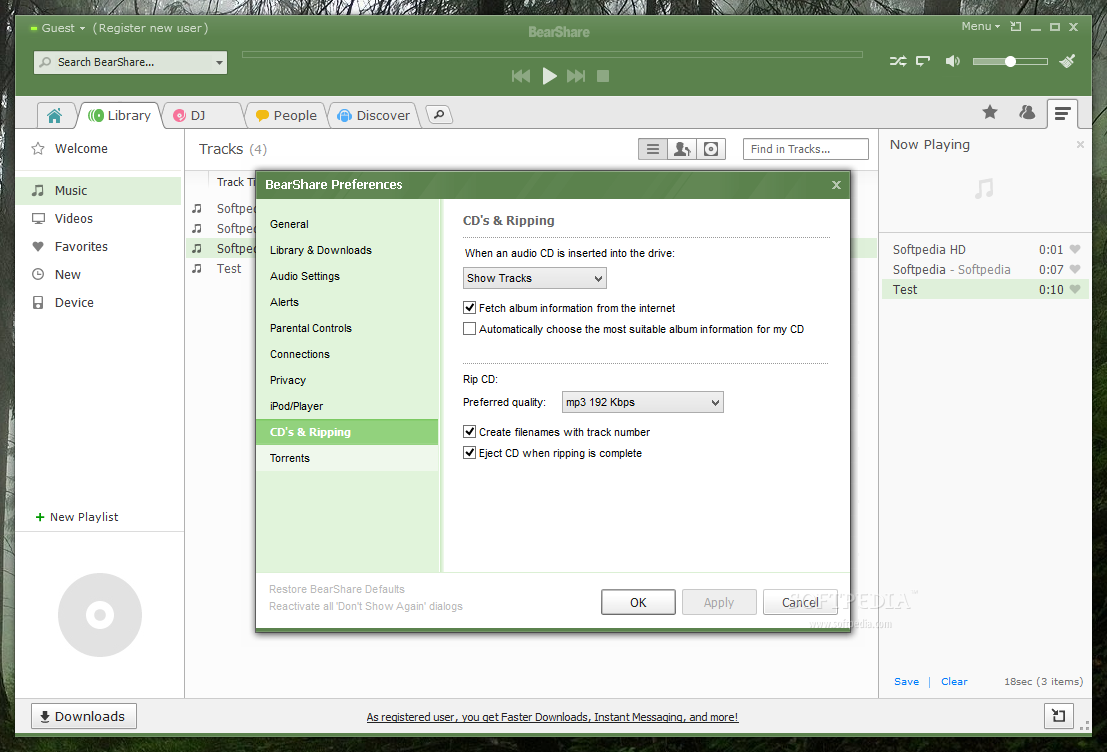Open the Menu dropdown in title bar
The height and width of the screenshot is (752, 1107).
pos(981,27)
